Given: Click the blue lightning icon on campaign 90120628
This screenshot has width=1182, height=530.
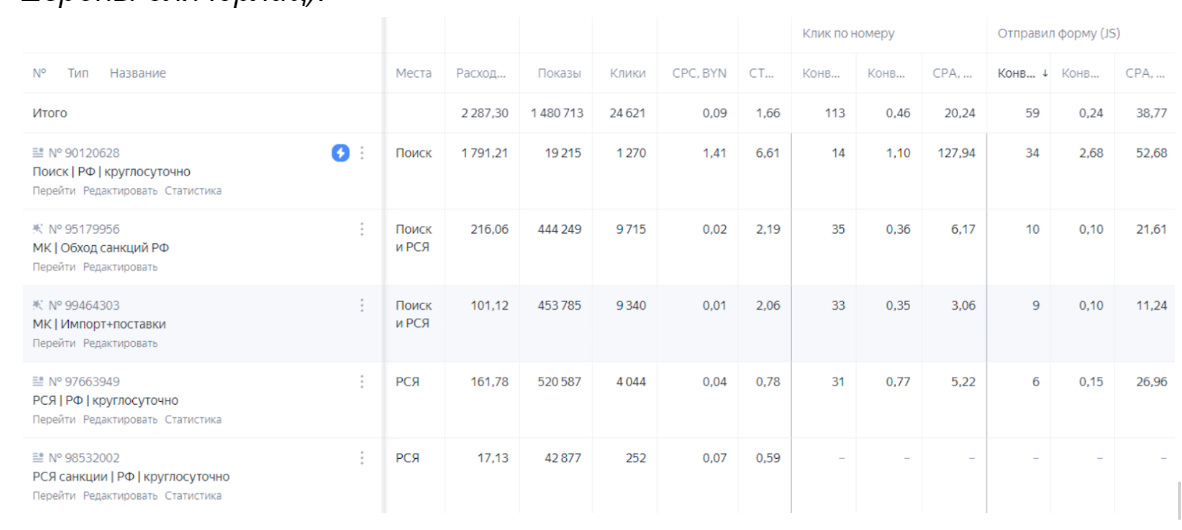Looking at the screenshot, I should click(341, 153).
